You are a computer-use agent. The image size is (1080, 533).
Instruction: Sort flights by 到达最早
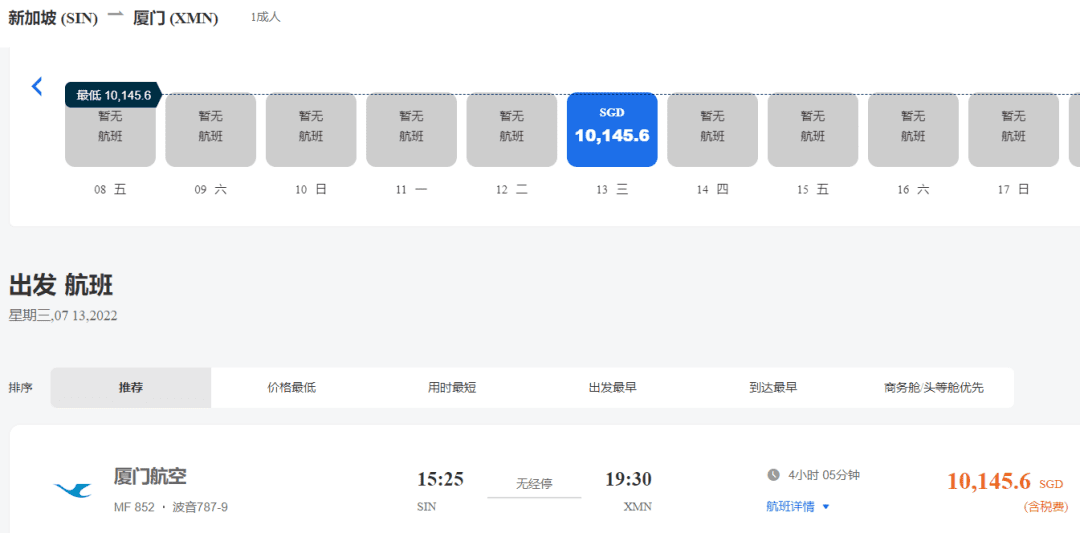coord(773,387)
